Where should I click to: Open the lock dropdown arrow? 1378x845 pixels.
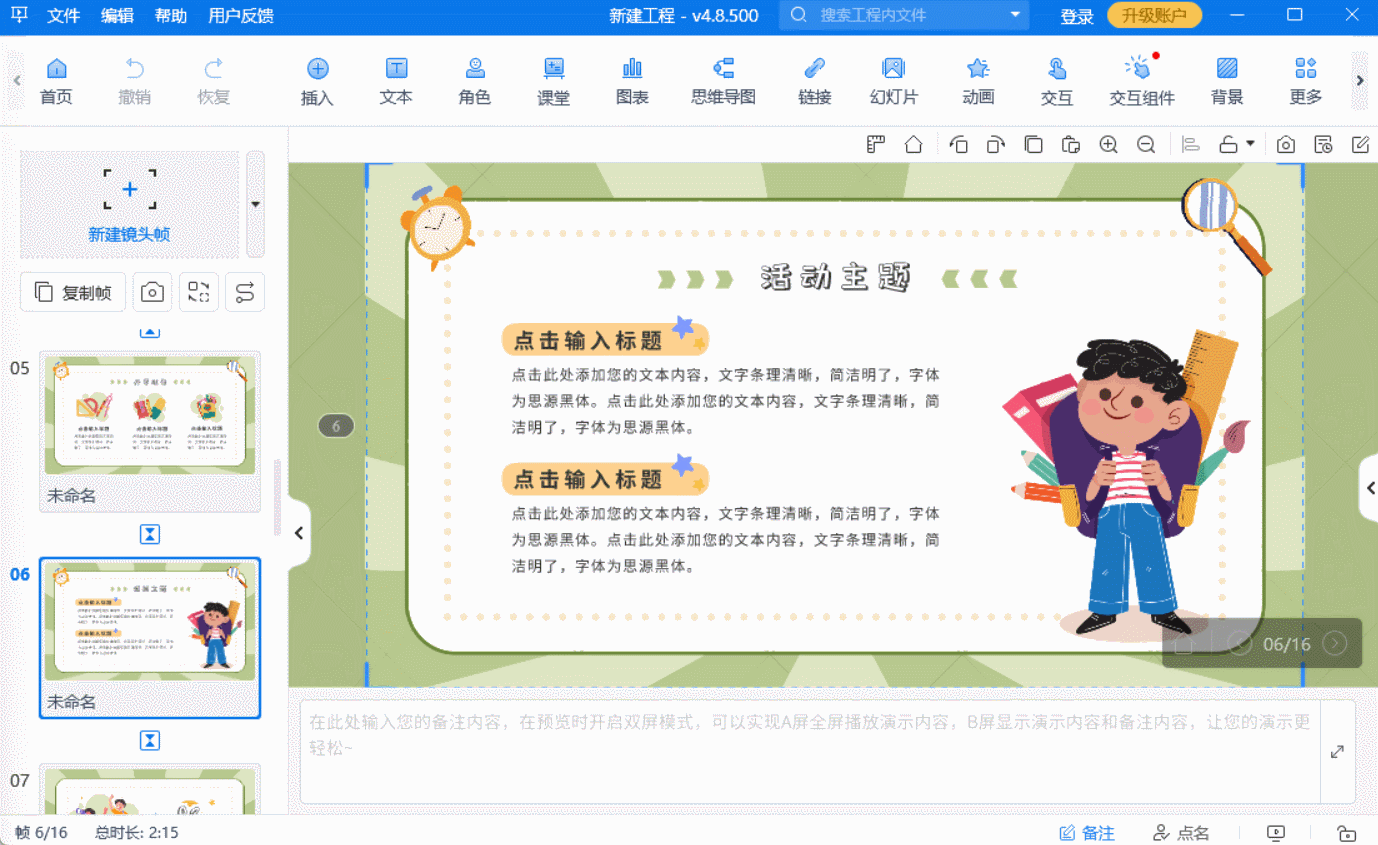click(1250, 144)
